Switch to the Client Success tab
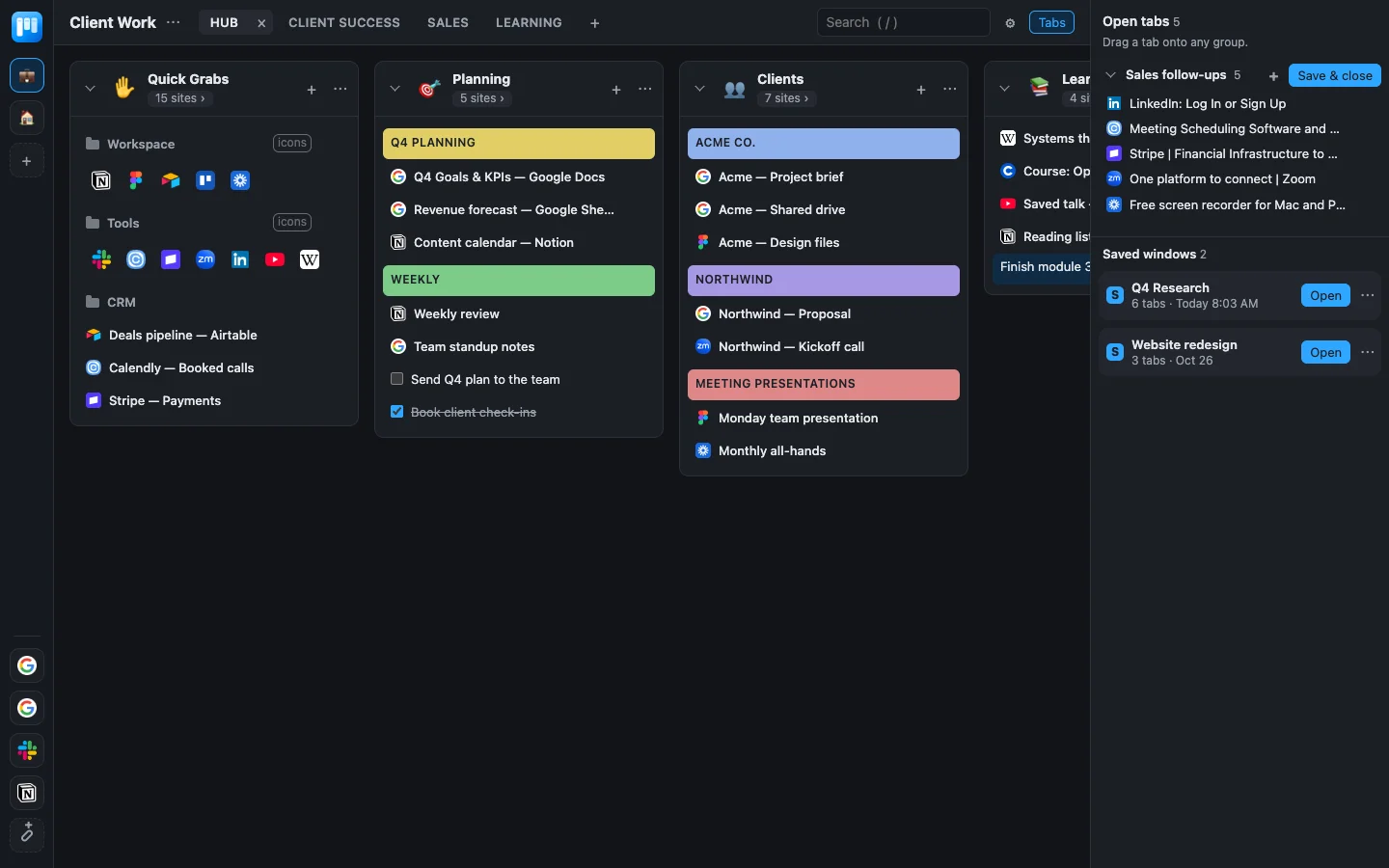This screenshot has height=868, width=1389. pos(344,22)
